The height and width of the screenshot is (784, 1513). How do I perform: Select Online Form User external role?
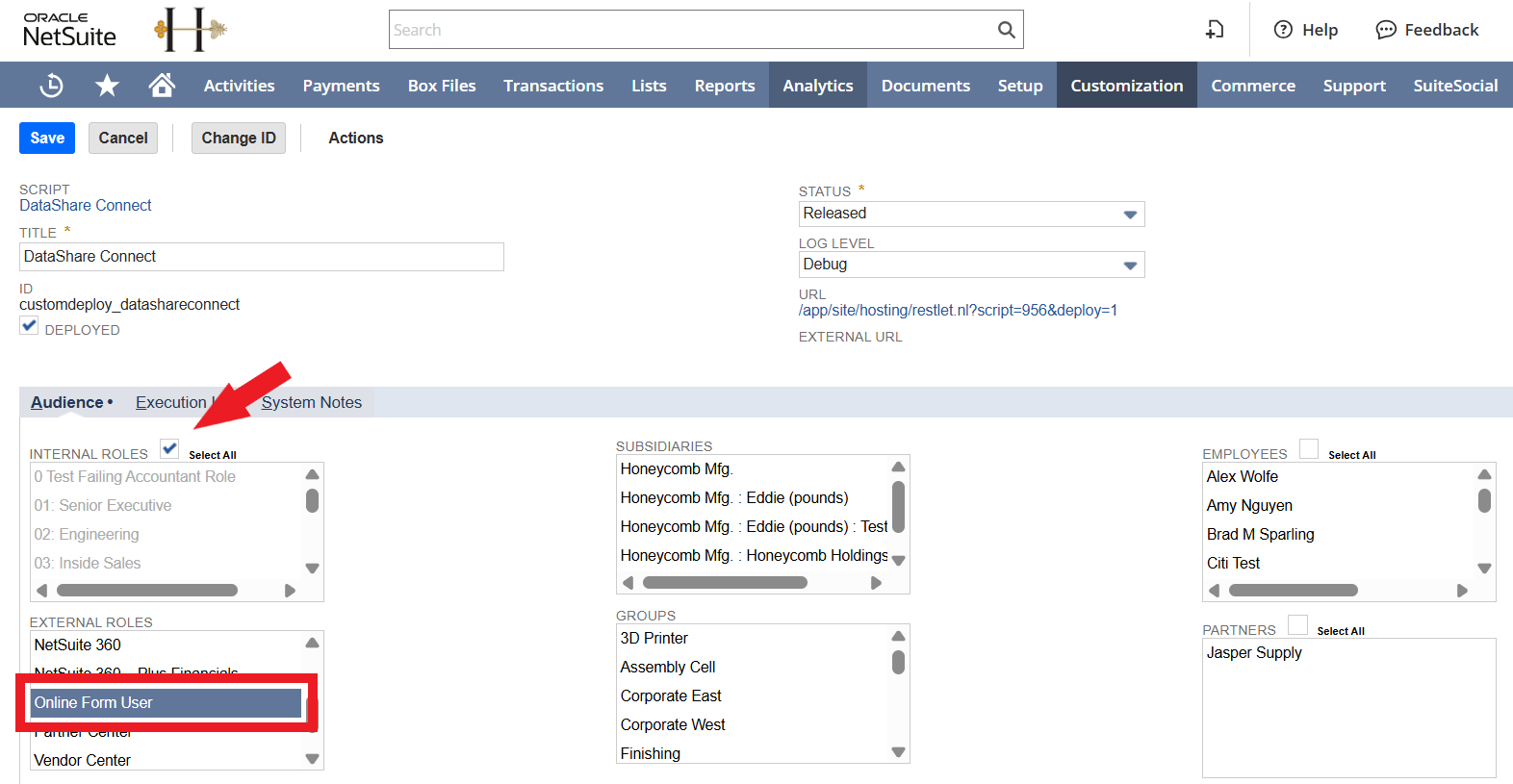pos(166,702)
